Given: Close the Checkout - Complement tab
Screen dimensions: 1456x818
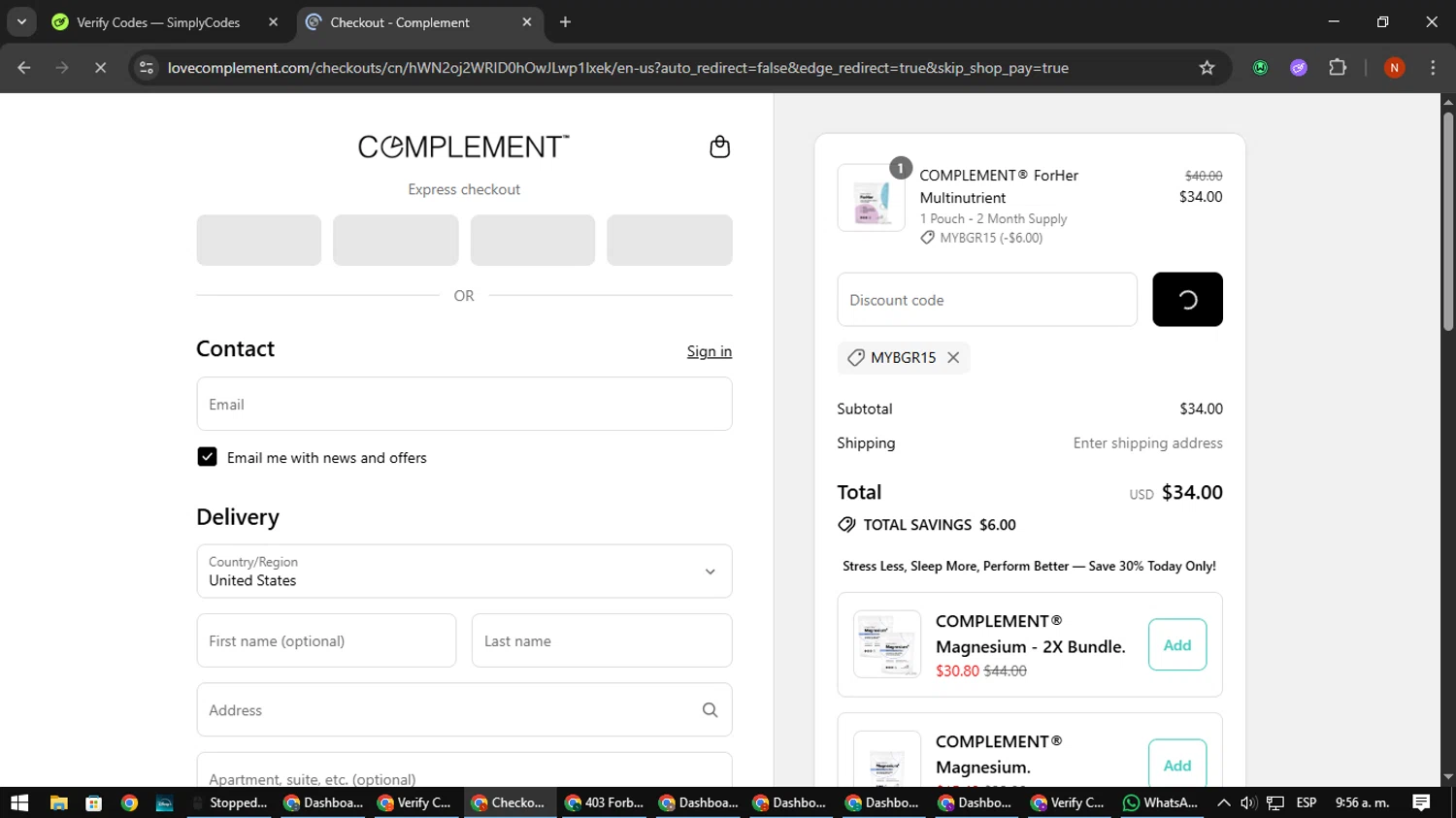Looking at the screenshot, I should pos(527,22).
